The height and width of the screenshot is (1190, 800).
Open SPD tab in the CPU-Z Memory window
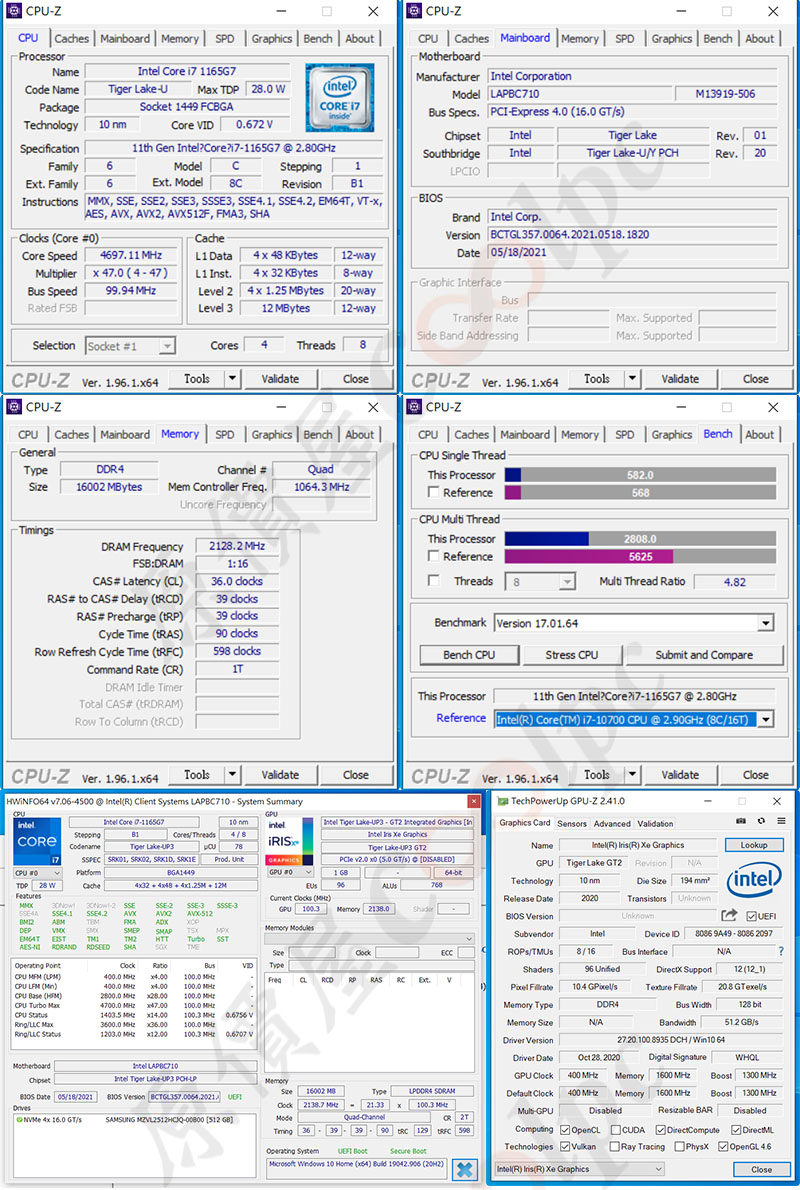[x=225, y=435]
